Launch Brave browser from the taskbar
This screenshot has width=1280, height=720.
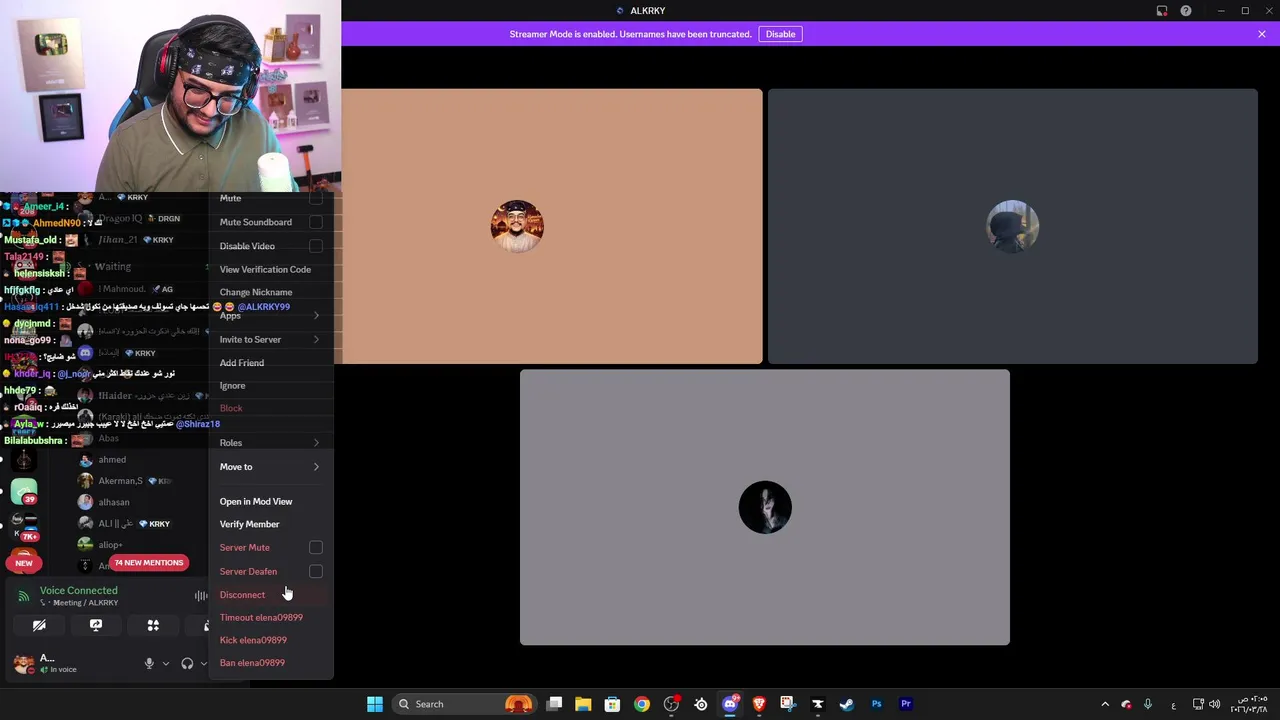(x=759, y=704)
